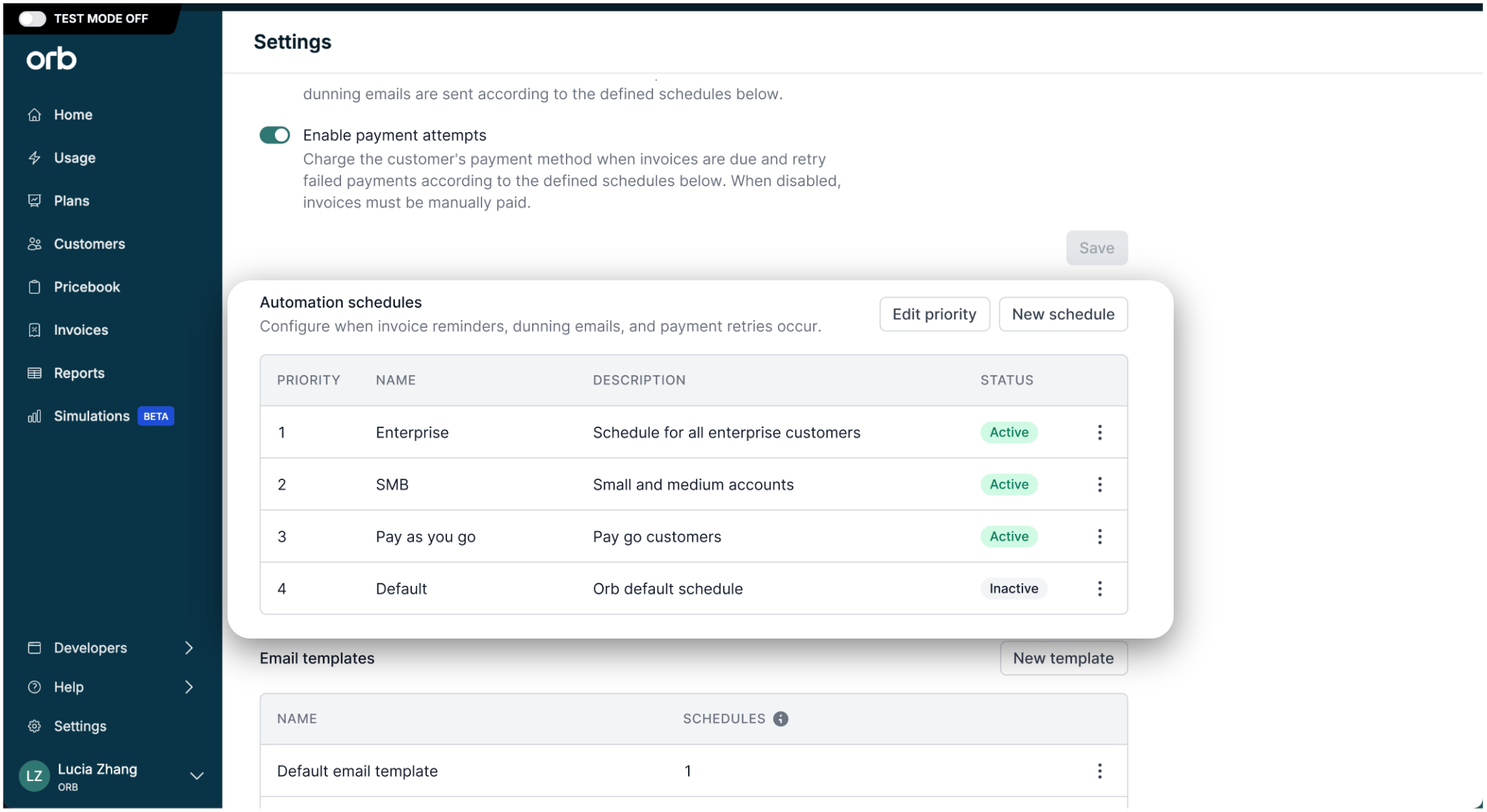Open Reports from the sidebar
Image resolution: width=1487 pixels, height=812 pixels.
click(x=79, y=373)
